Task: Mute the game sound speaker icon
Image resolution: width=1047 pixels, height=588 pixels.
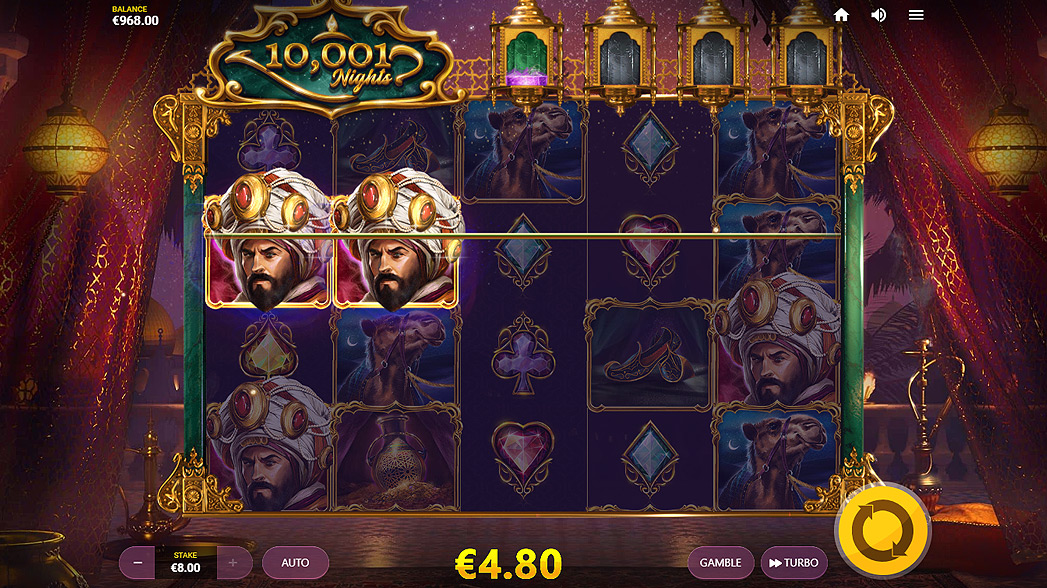Action: [878, 15]
